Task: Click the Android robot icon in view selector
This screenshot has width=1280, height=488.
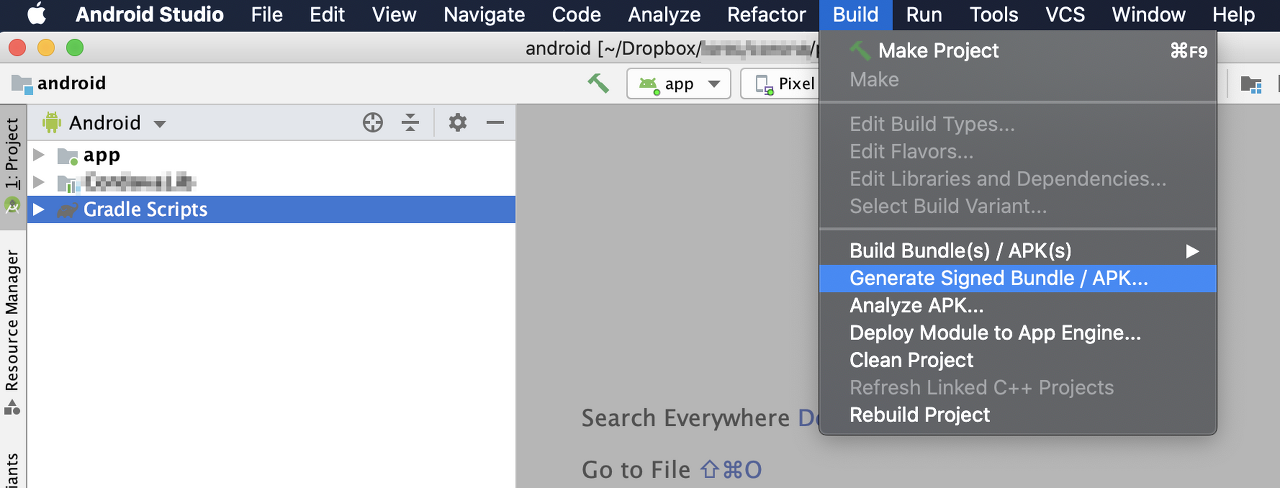Action: click(52, 123)
